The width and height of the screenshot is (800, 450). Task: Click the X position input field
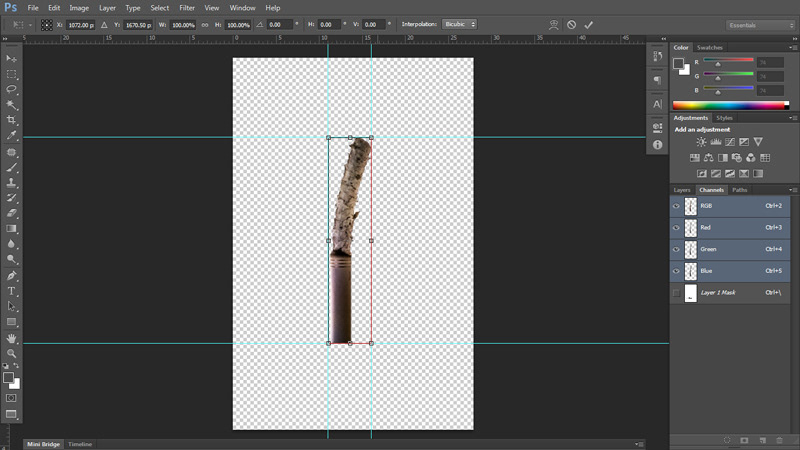click(x=83, y=24)
